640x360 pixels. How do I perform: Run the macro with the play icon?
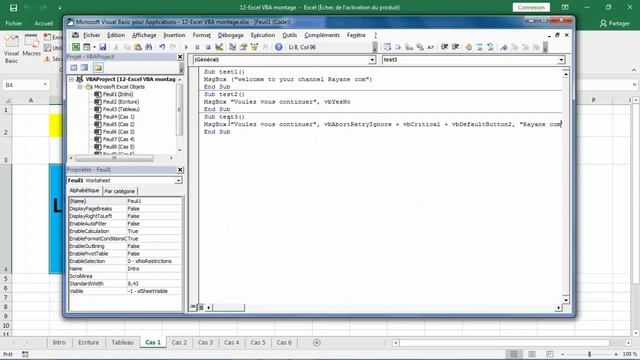coord(186,47)
